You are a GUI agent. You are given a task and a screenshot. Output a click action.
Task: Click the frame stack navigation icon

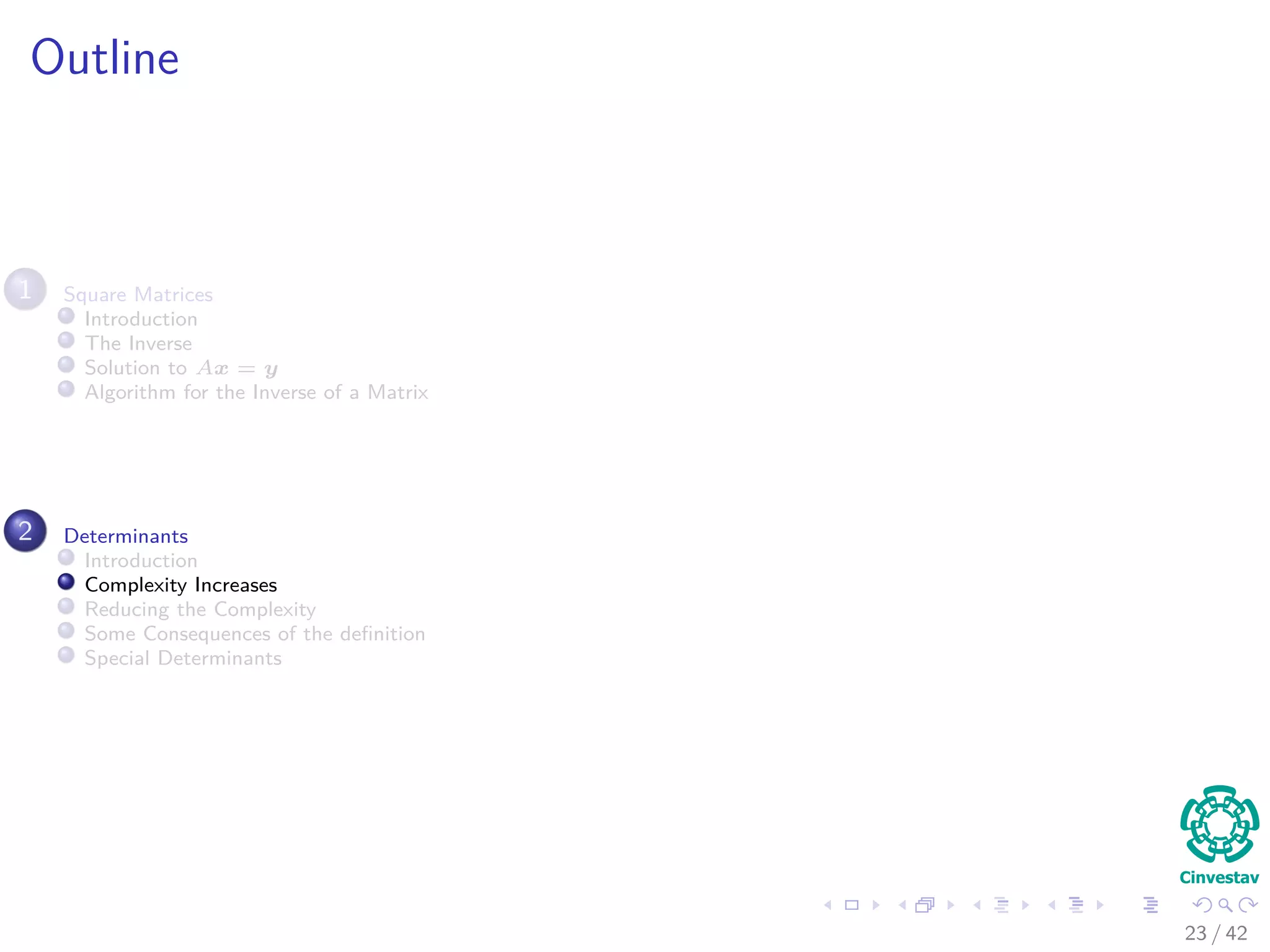pyautogui.click(x=925, y=906)
